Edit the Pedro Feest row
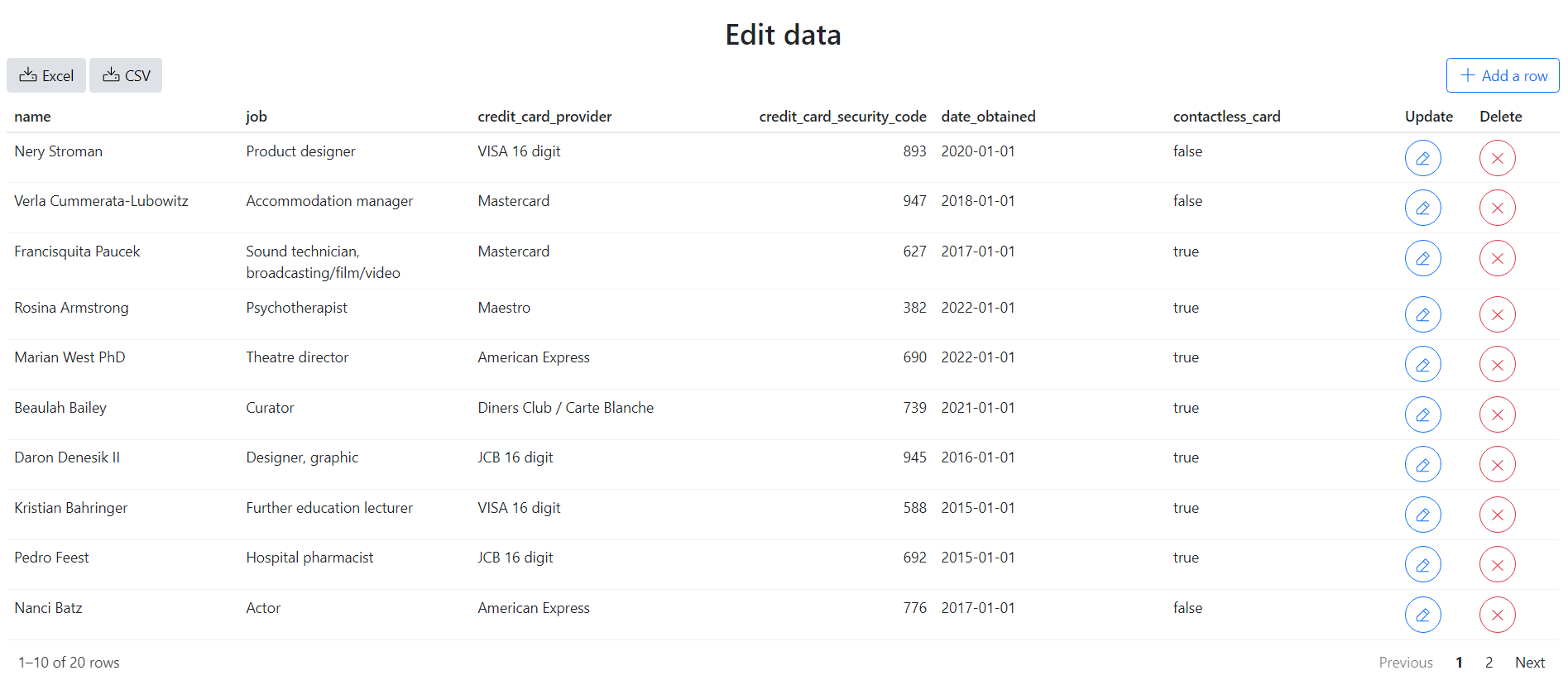1568x680 pixels. point(1422,565)
